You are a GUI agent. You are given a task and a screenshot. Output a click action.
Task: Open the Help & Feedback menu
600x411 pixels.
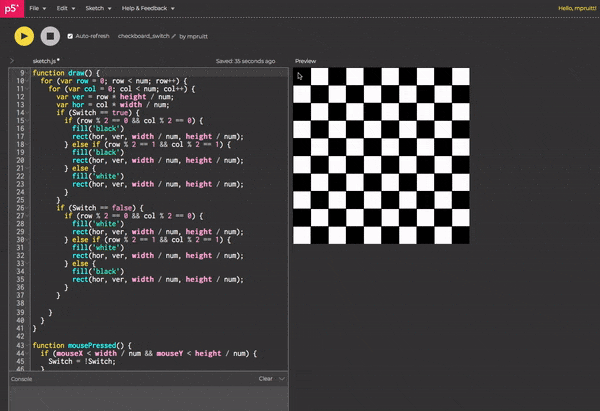148,8
